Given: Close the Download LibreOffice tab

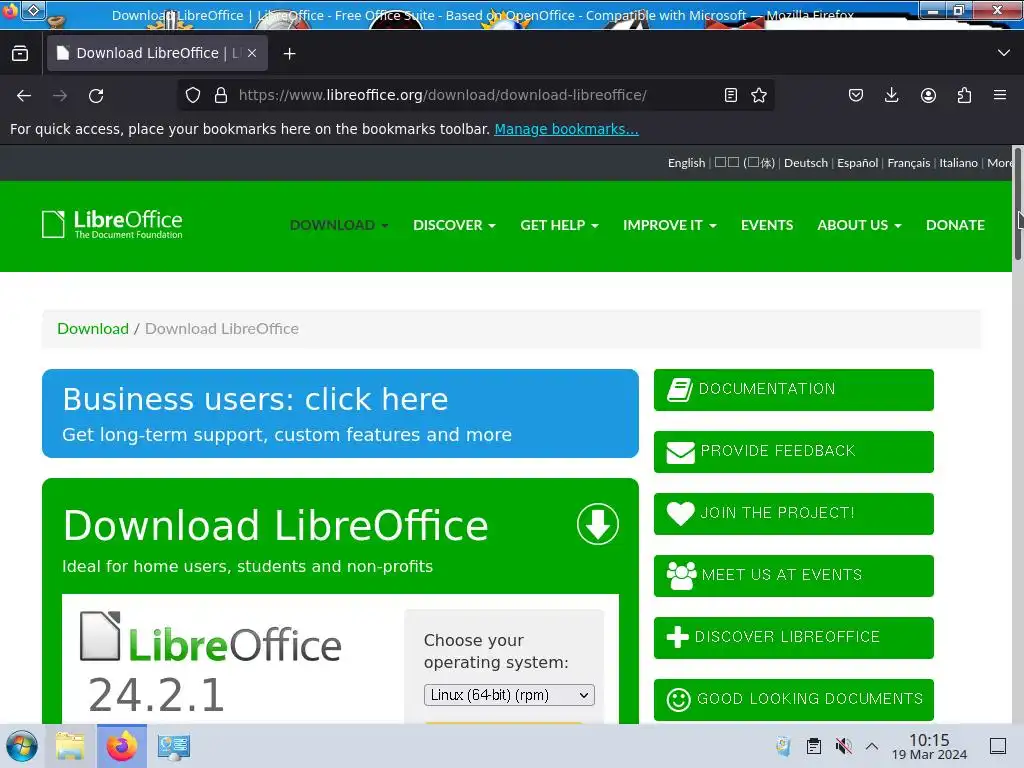Looking at the screenshot, I should pos(252,53).
